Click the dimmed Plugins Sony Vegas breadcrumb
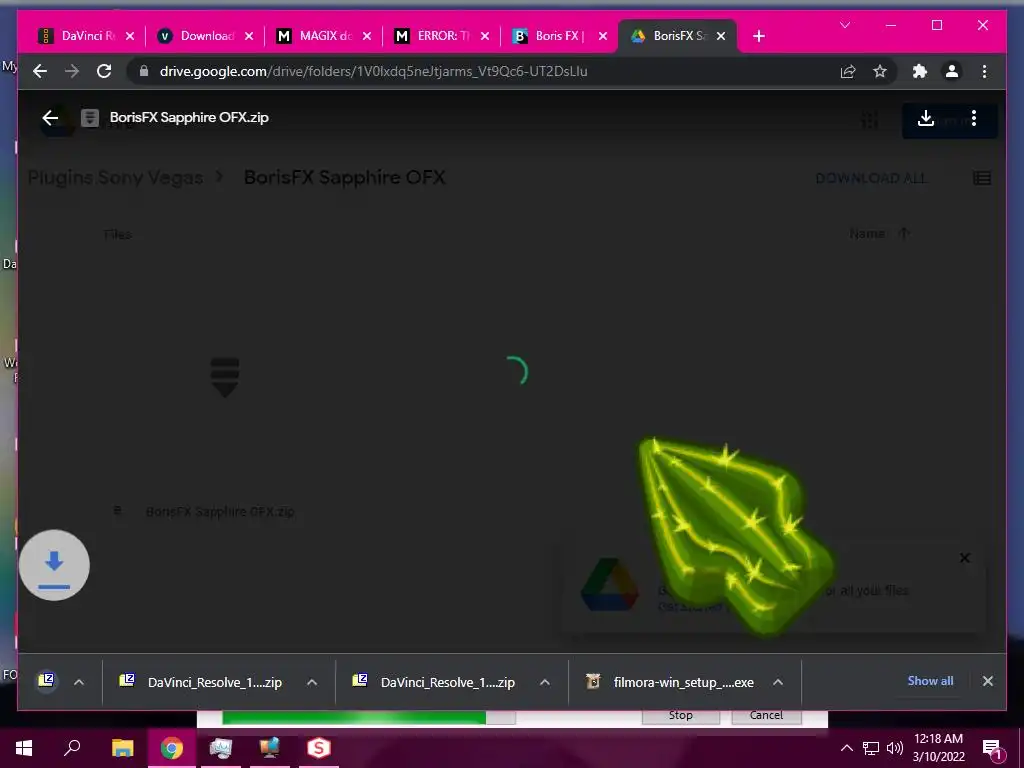The height and width of the screenshot is (768, 1024). click(x=116, y=178)
